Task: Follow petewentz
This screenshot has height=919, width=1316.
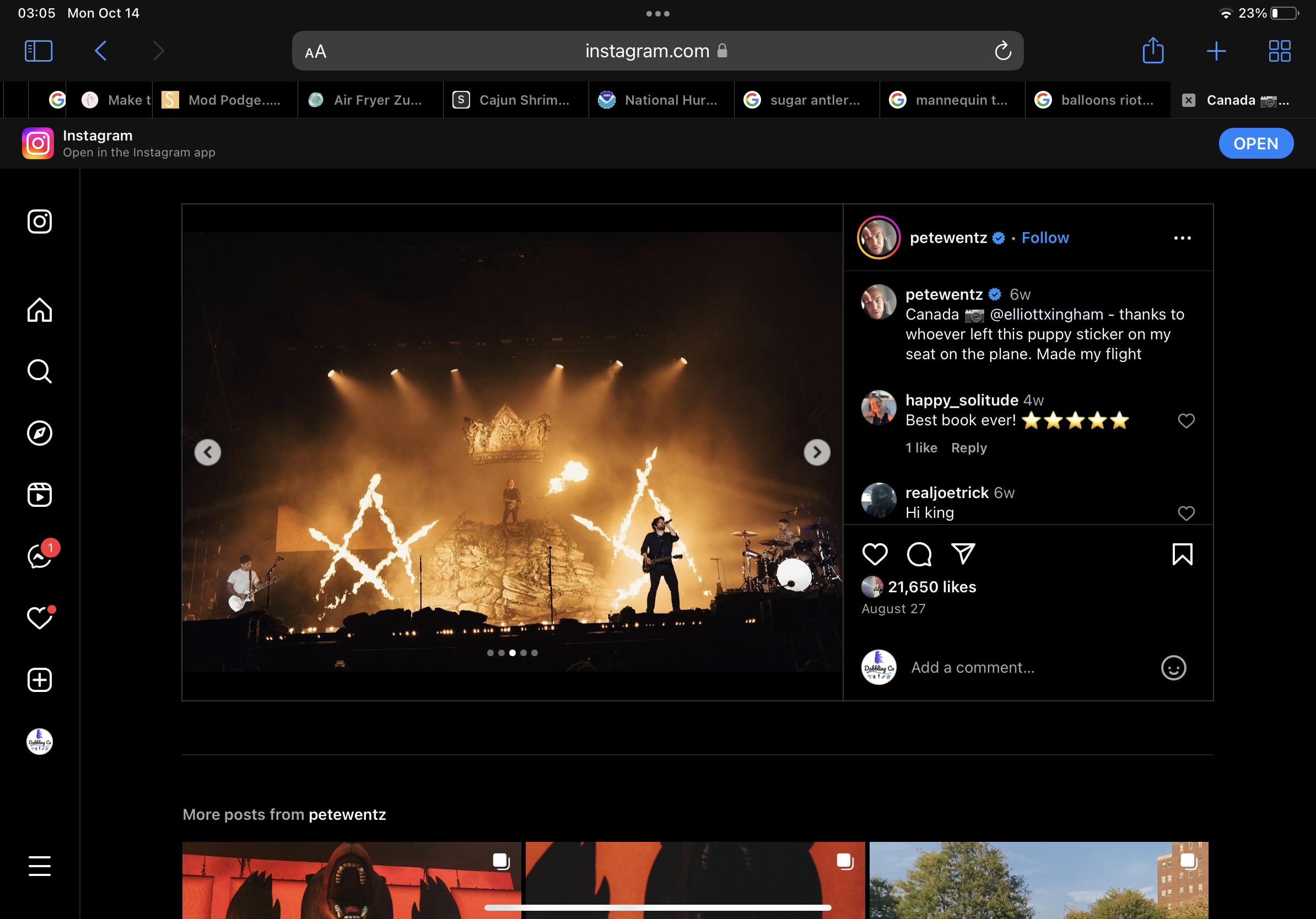Action: click(x=1045, y=238)
